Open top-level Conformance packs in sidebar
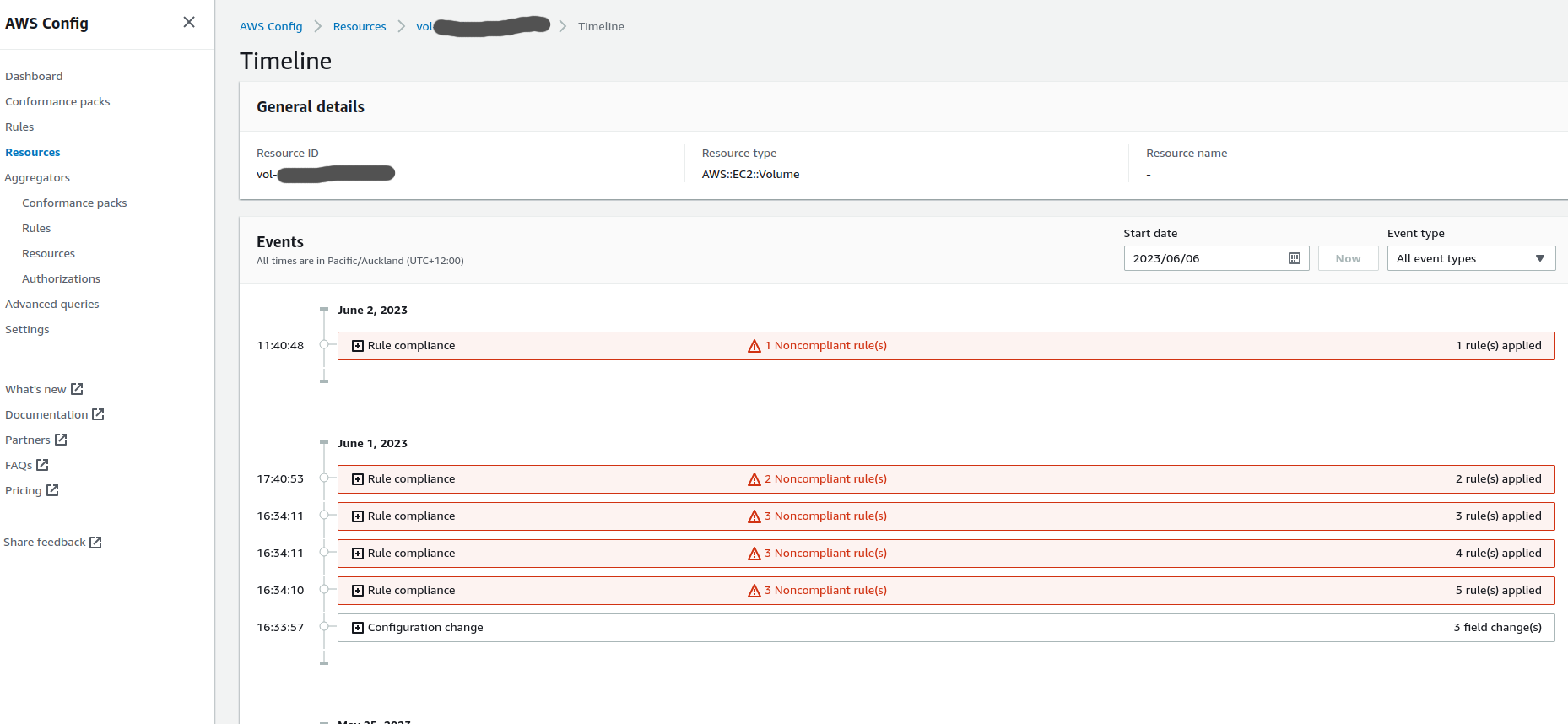Screen dimensions: 1568x724 point(57,101)
